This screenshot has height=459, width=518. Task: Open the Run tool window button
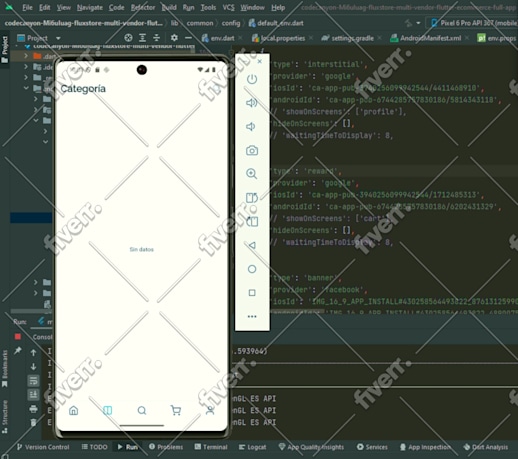pos(128,447)
